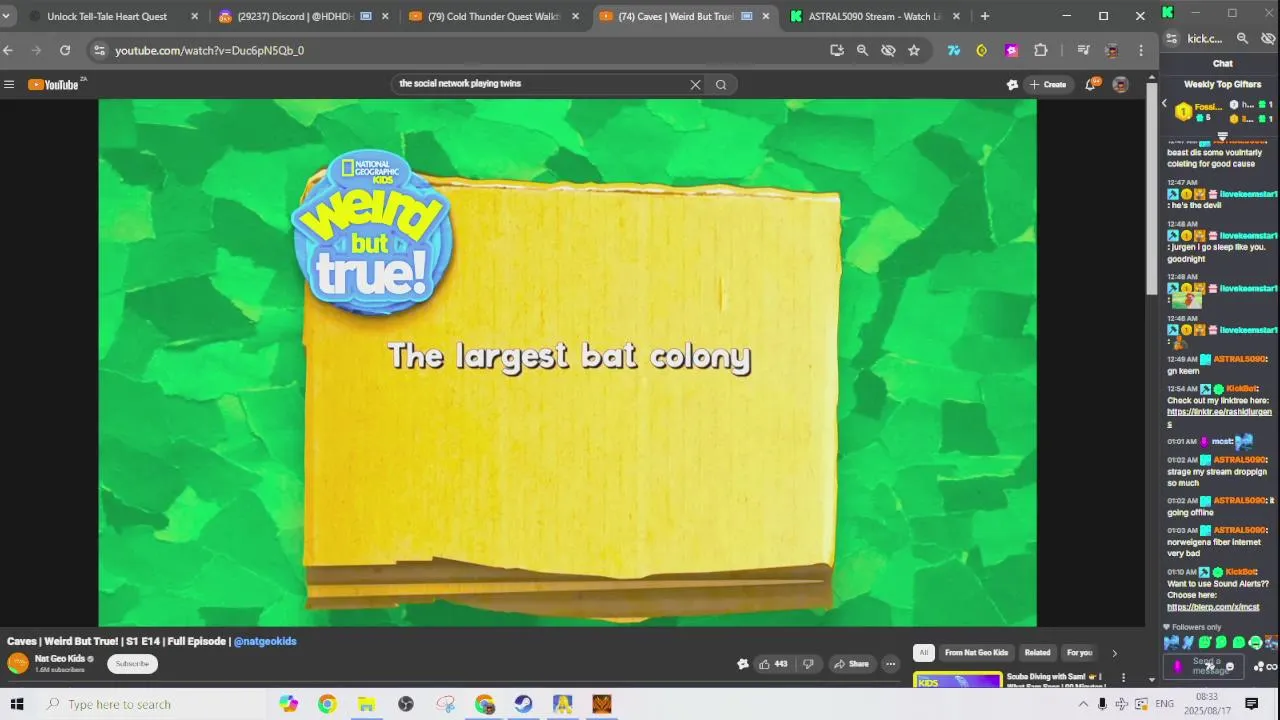
Task: Open File Explorer from the taskbar
Action: (366, 704)
